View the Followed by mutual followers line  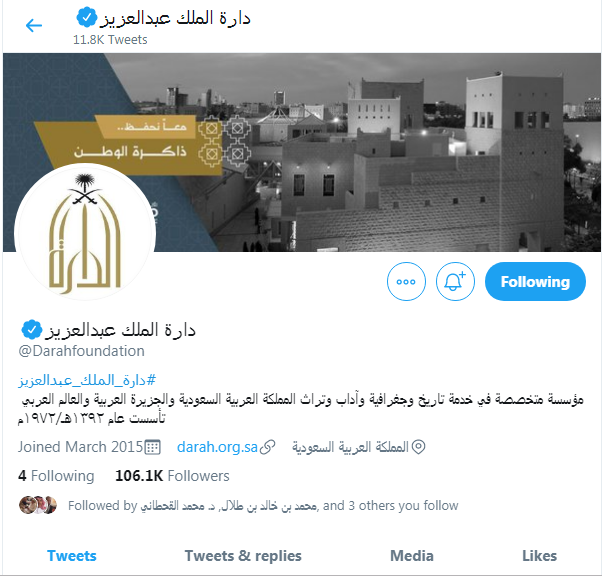click(x=263, y=505)
